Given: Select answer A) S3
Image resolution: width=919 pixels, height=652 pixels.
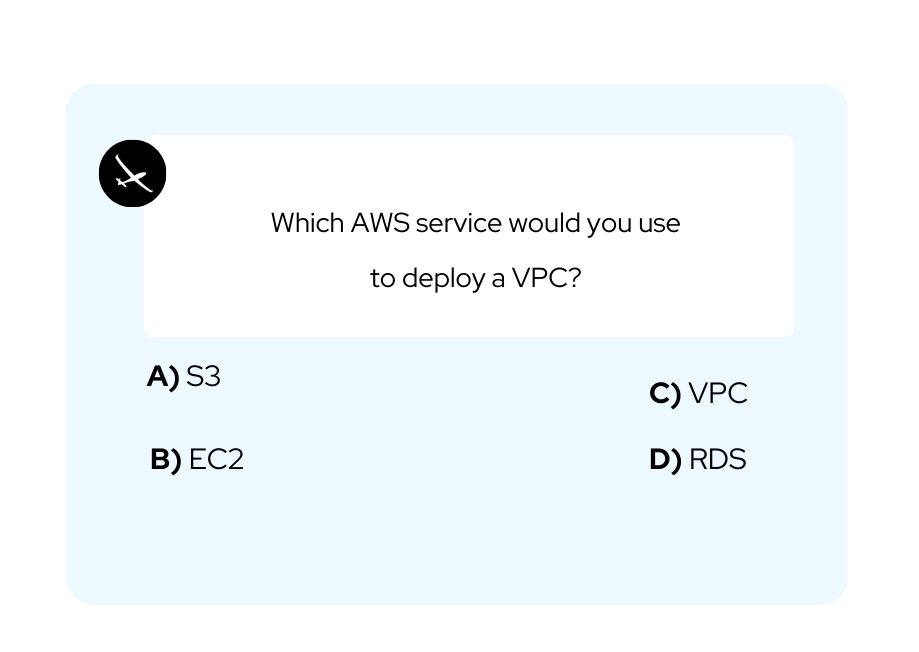Looking at the screenshot, I should [x=183, y=376].
